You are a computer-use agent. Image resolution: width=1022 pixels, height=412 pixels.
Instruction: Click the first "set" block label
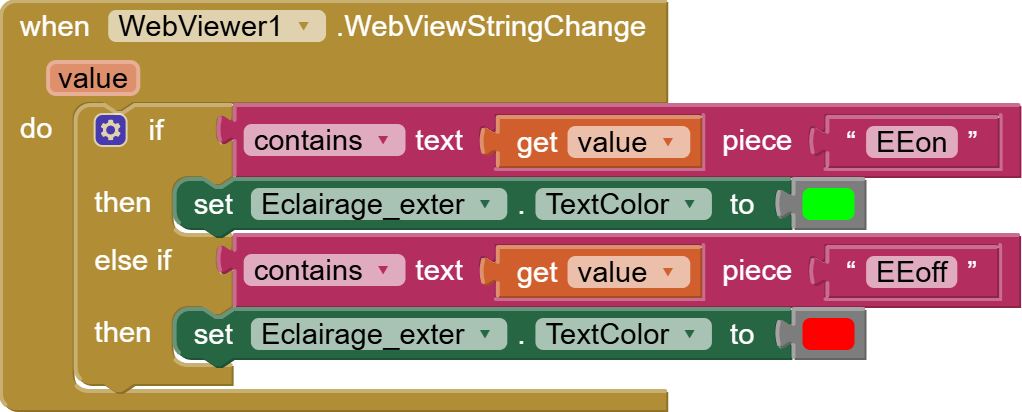(x=213, y=205)
